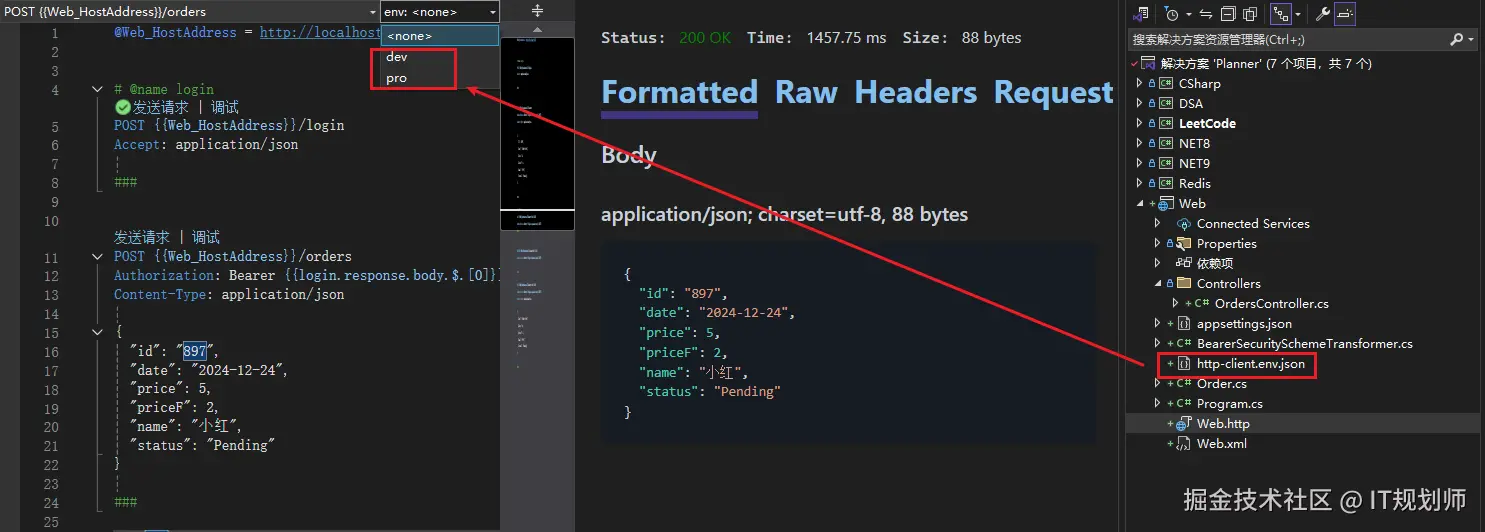
Task: Expand the appsettings.json node
Action: 1158,323
